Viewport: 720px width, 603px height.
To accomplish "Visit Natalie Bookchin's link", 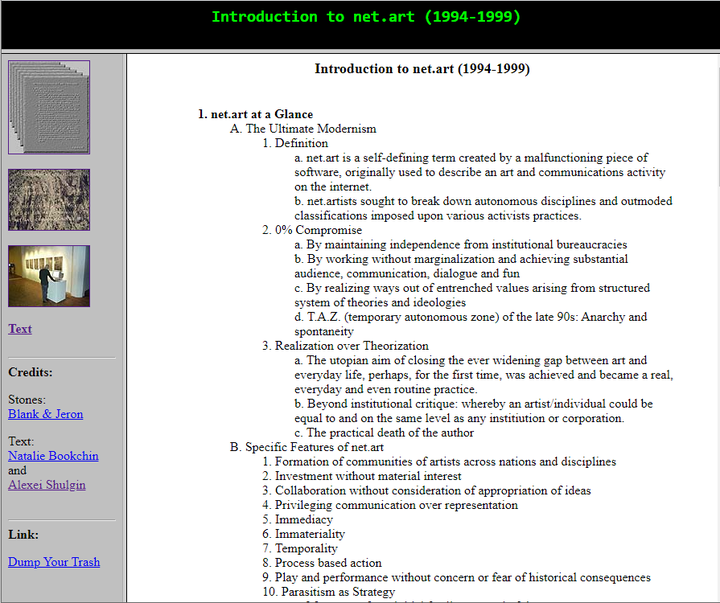I will click(x=53, y=456).
